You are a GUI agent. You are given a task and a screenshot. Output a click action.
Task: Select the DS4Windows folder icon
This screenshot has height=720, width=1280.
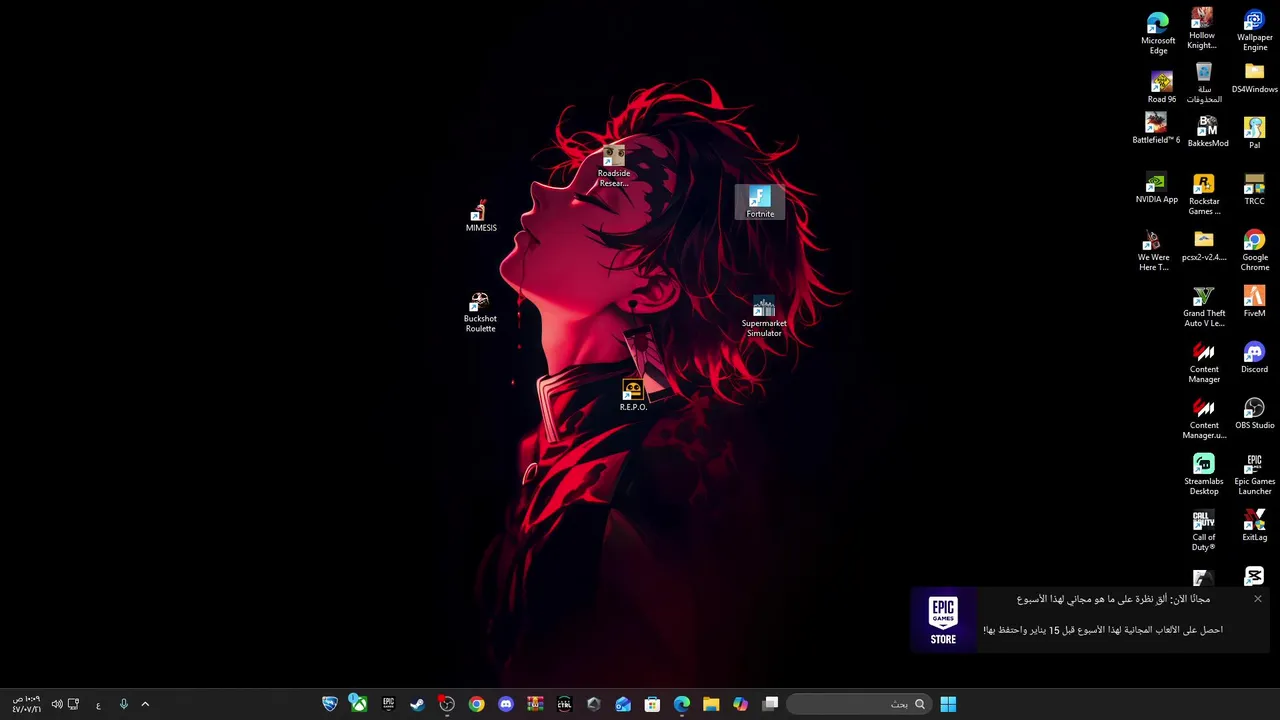(1254, 79)
